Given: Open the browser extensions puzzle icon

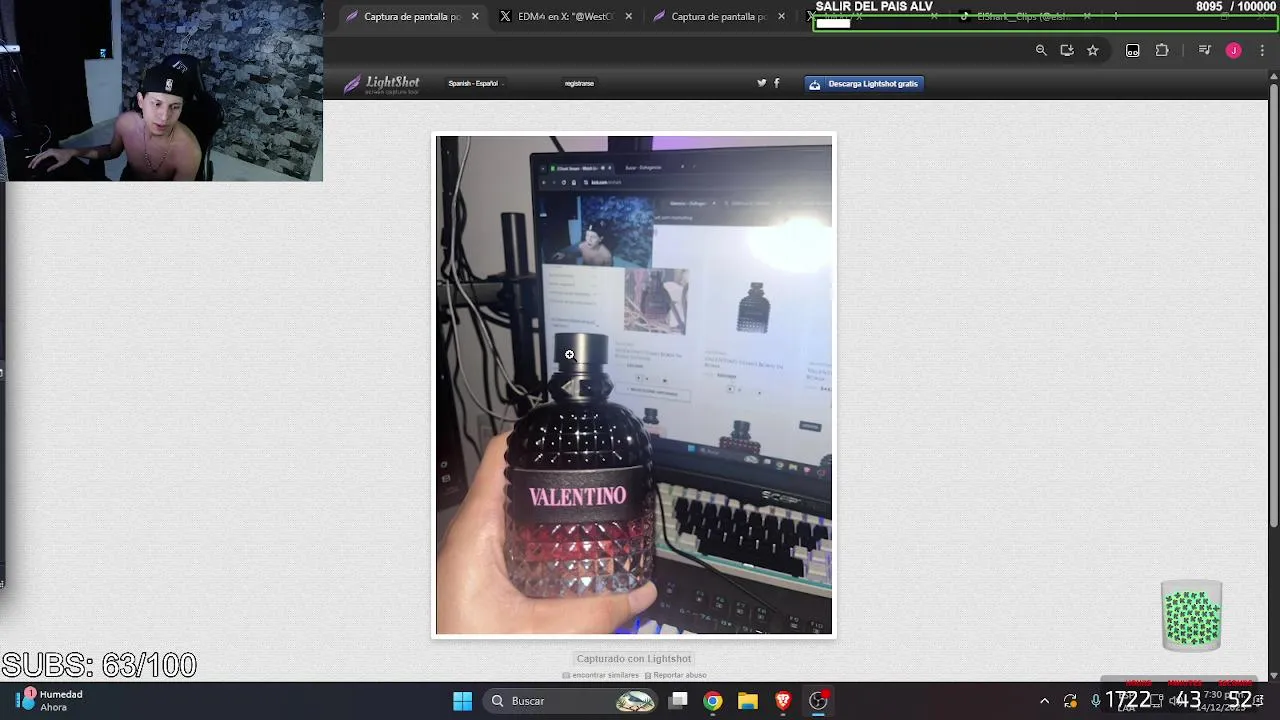Looking at the screenshot, I should tap(1162, 50).
